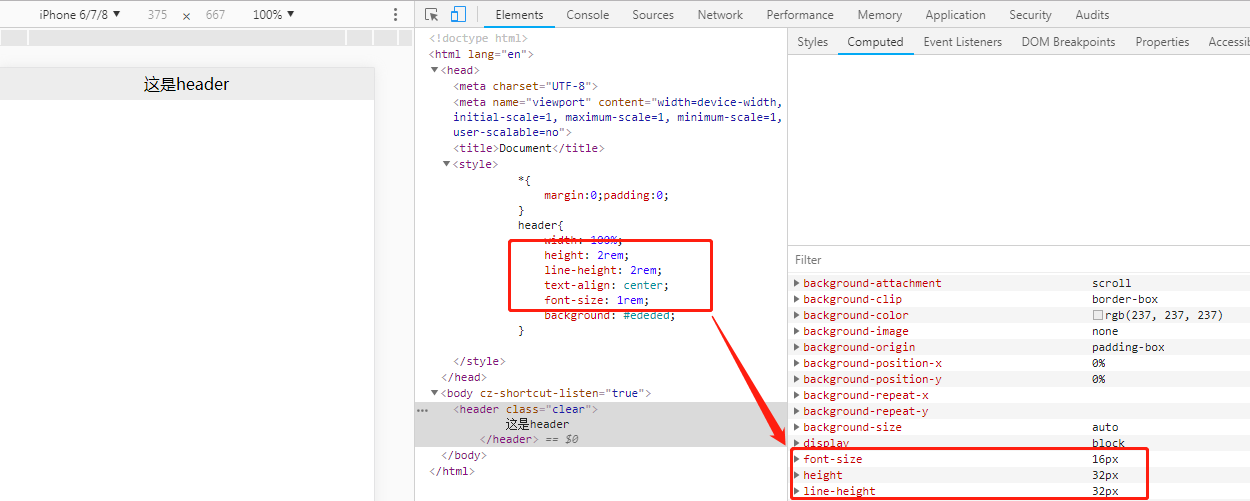1250x501 pixels.
Task: Open the Event Listeners subtab
Action: click(x=962, y=42)
